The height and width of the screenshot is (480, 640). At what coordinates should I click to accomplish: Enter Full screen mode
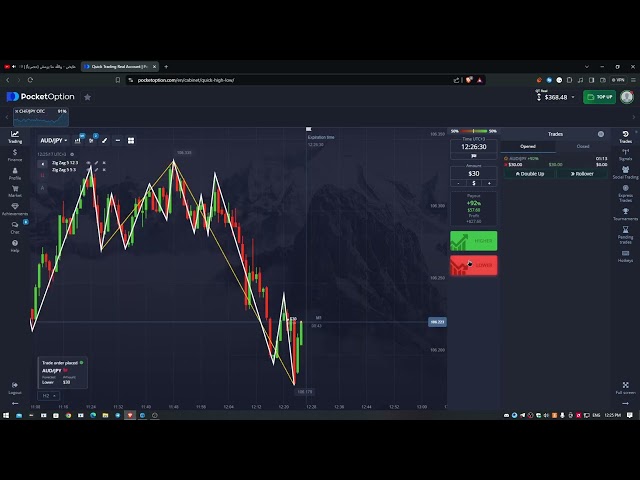point(625,388)
